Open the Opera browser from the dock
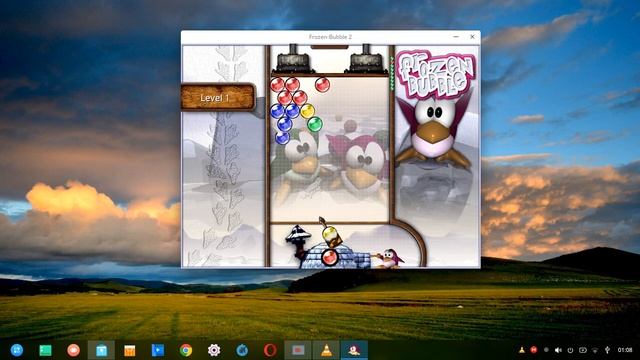The image size is (640, 360). coord(270,350)
